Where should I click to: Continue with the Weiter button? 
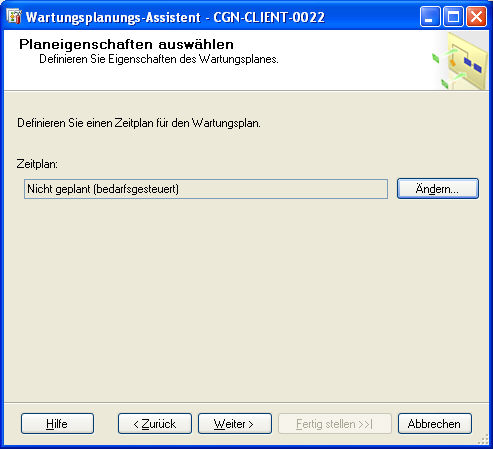point(235,424)
